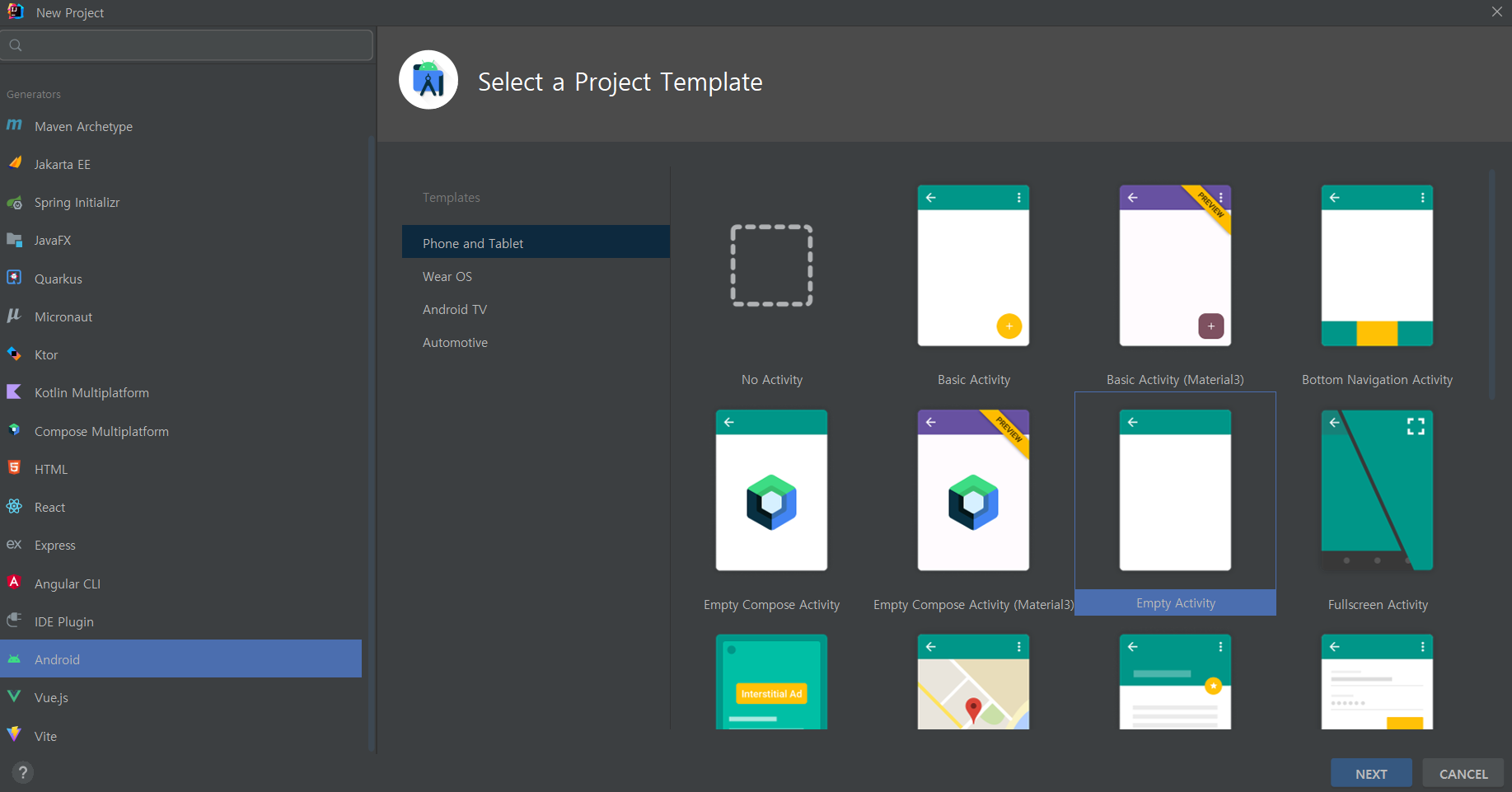Click the search magnifier icon
Screen dimensions: 1512x792
pyautogui.click(x=16, y=45)
